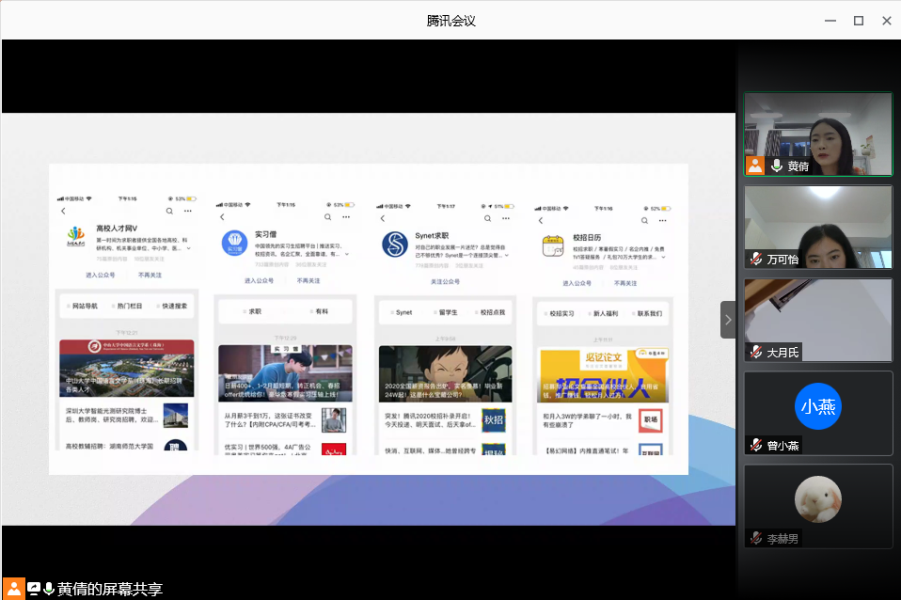The width and height of the screenshot is (901, 600).
Task: Click search icon in Synet求职 screen
Action: (x=487, y=218)
